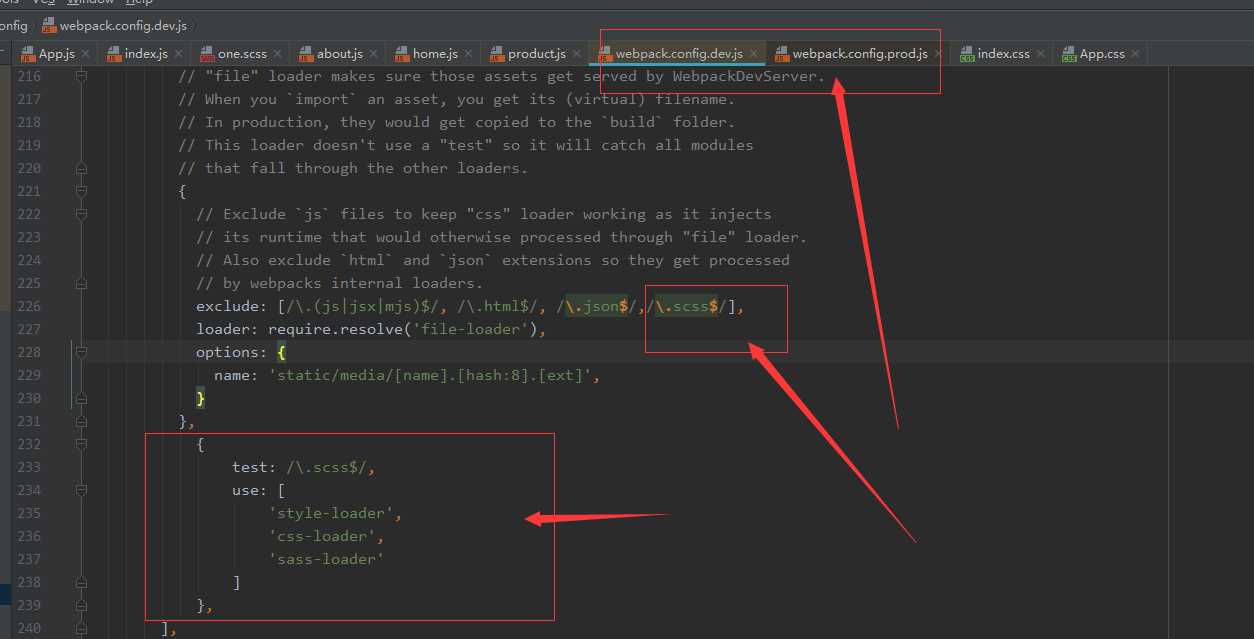Click the 'sass-loader' string in code
1254x639 pixels.
click(x=327, y=559)
